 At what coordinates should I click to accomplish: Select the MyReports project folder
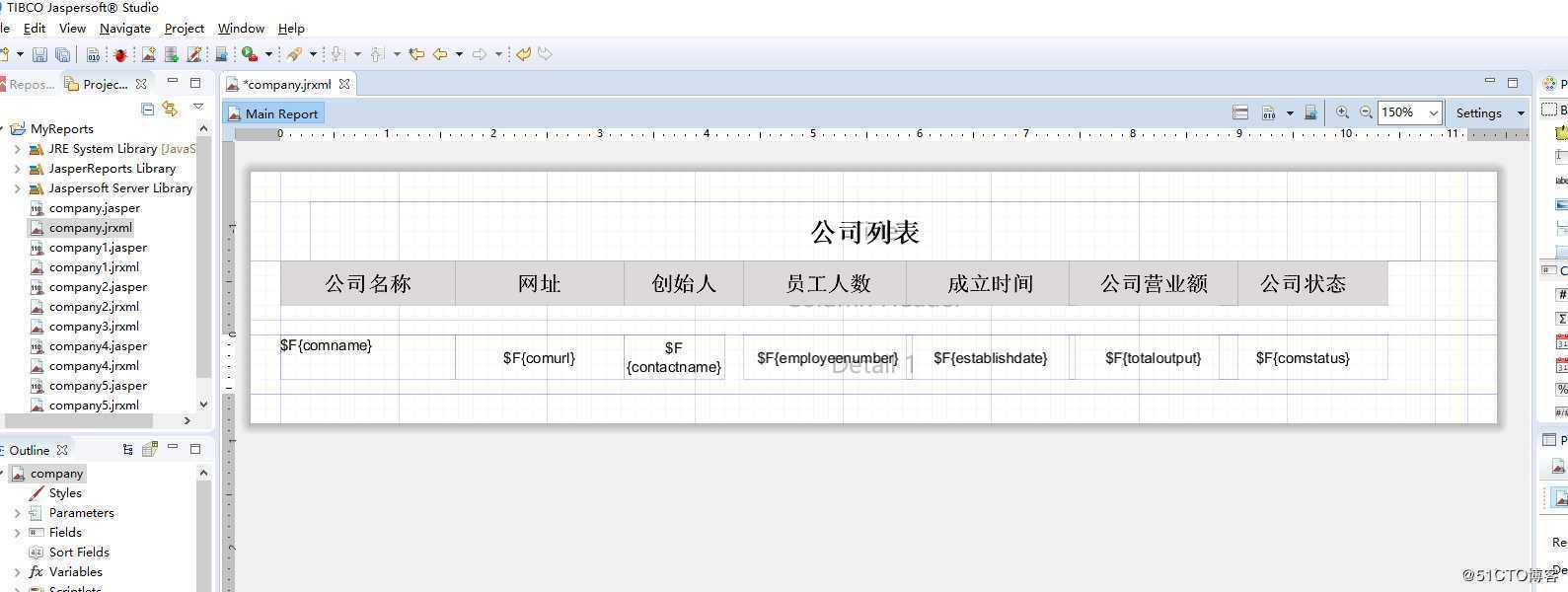(61, 129)
